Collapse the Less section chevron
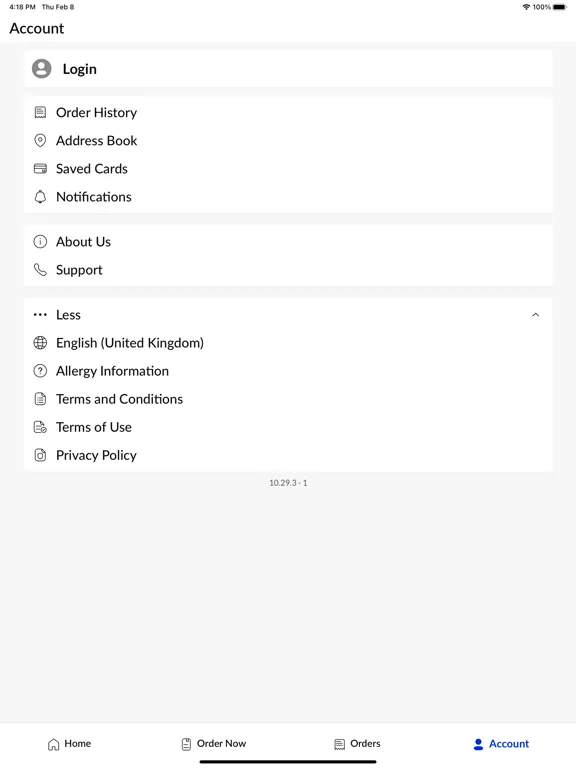576x768 pixels. pyautogui.click(x=535, y=315)
